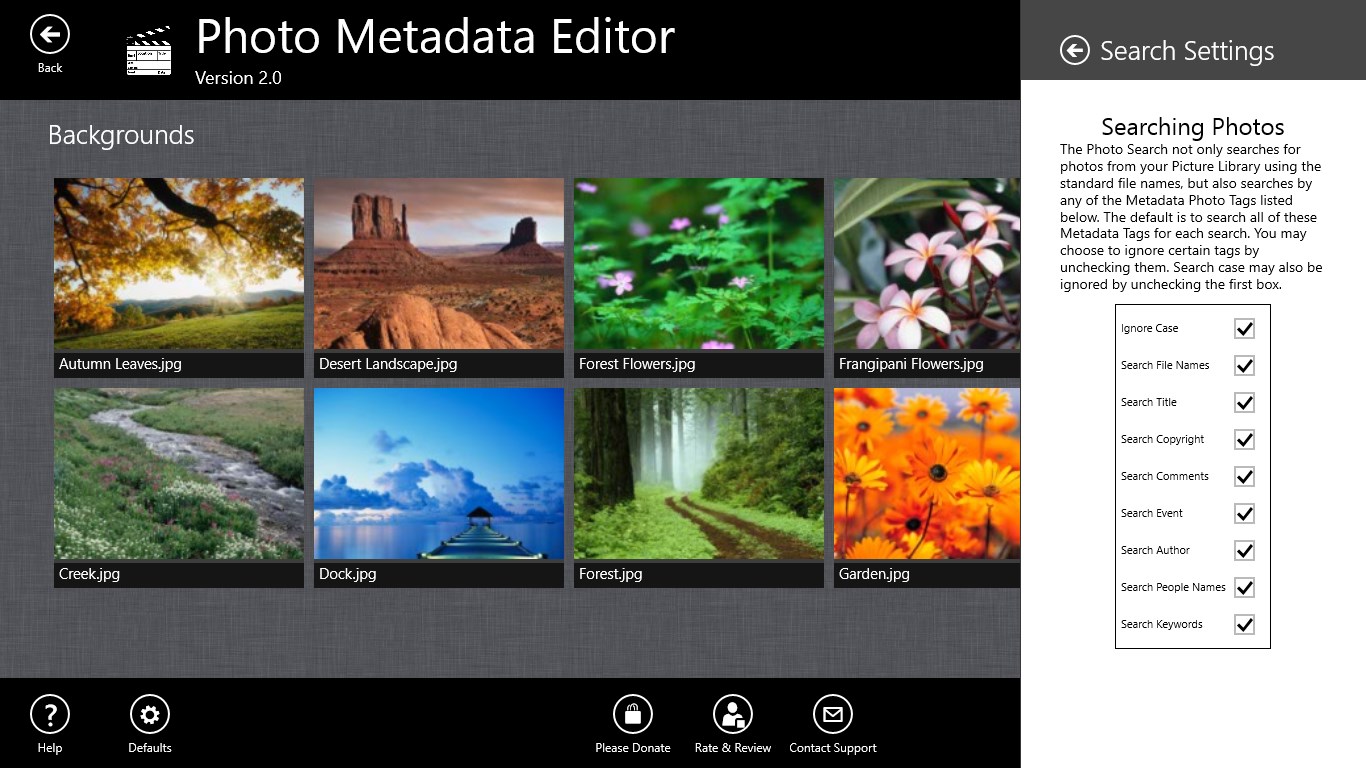Uncheck the Ignore Case checkbox

[1244, 329]
